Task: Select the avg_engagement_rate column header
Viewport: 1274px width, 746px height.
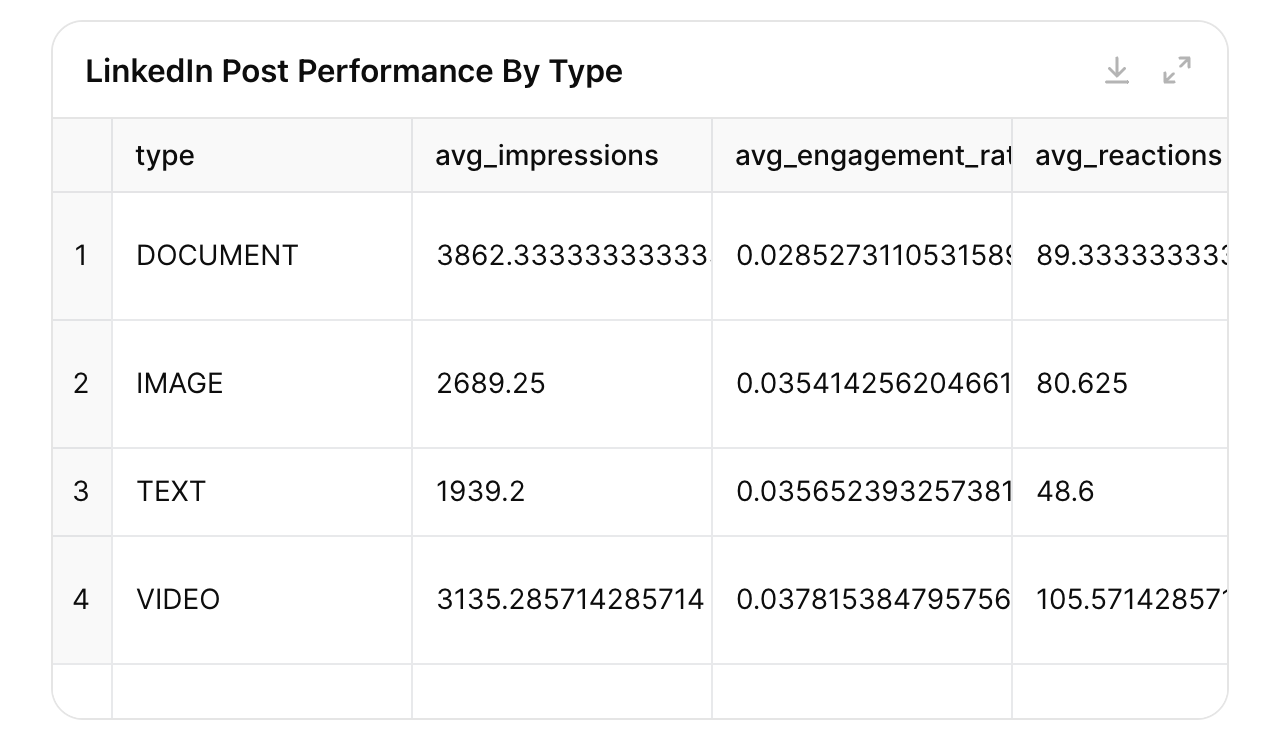Action: [861, 156]
